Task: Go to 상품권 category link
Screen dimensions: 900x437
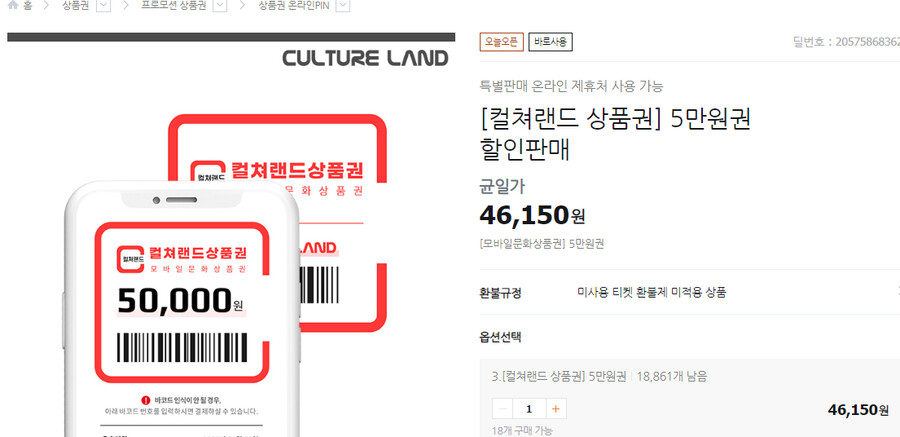Action: tap(76, 6)
